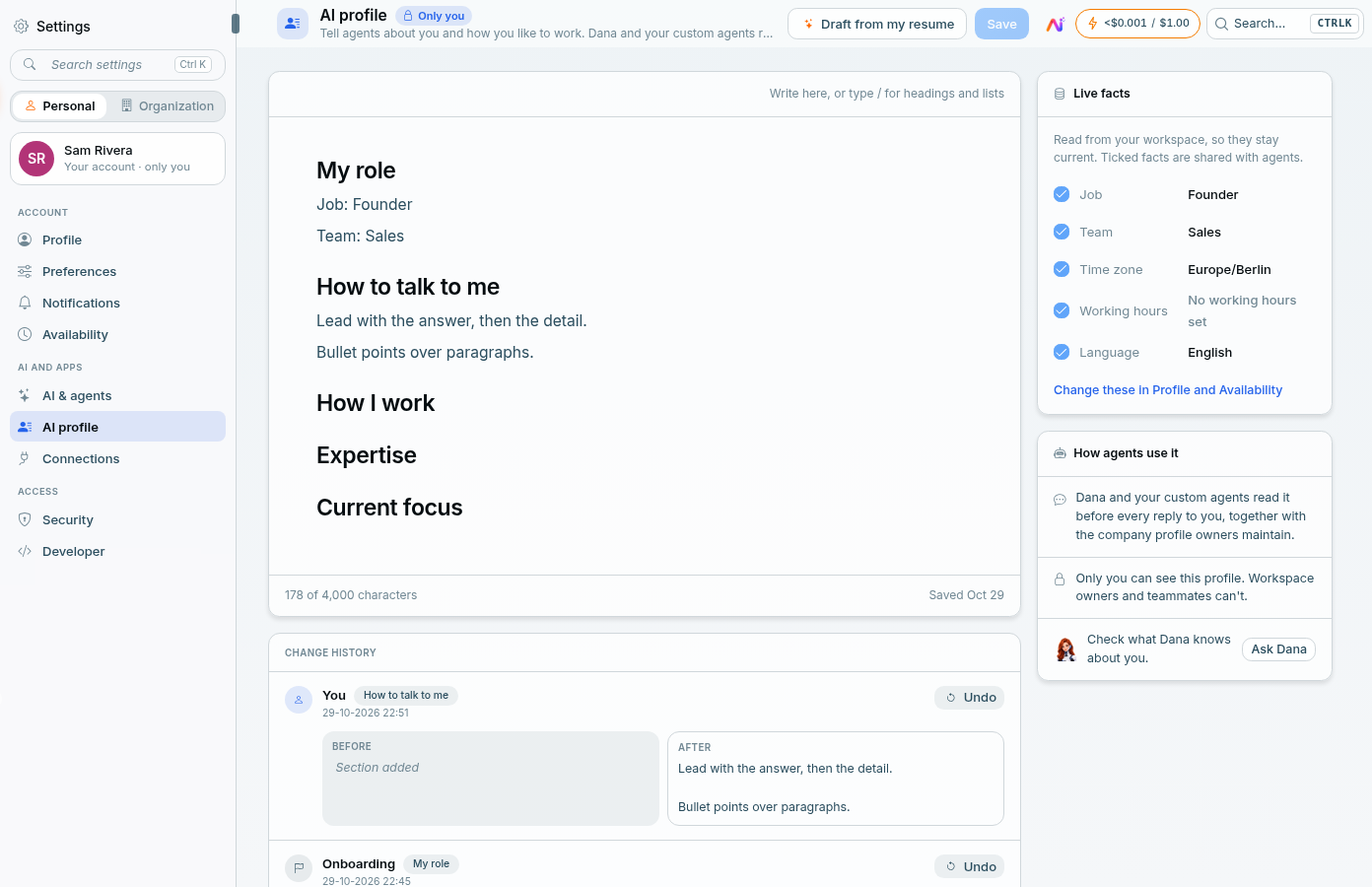Click the Search settings input field
Image resolution: width=1372 pixels, height=887 pixels.
pos(117,65)
